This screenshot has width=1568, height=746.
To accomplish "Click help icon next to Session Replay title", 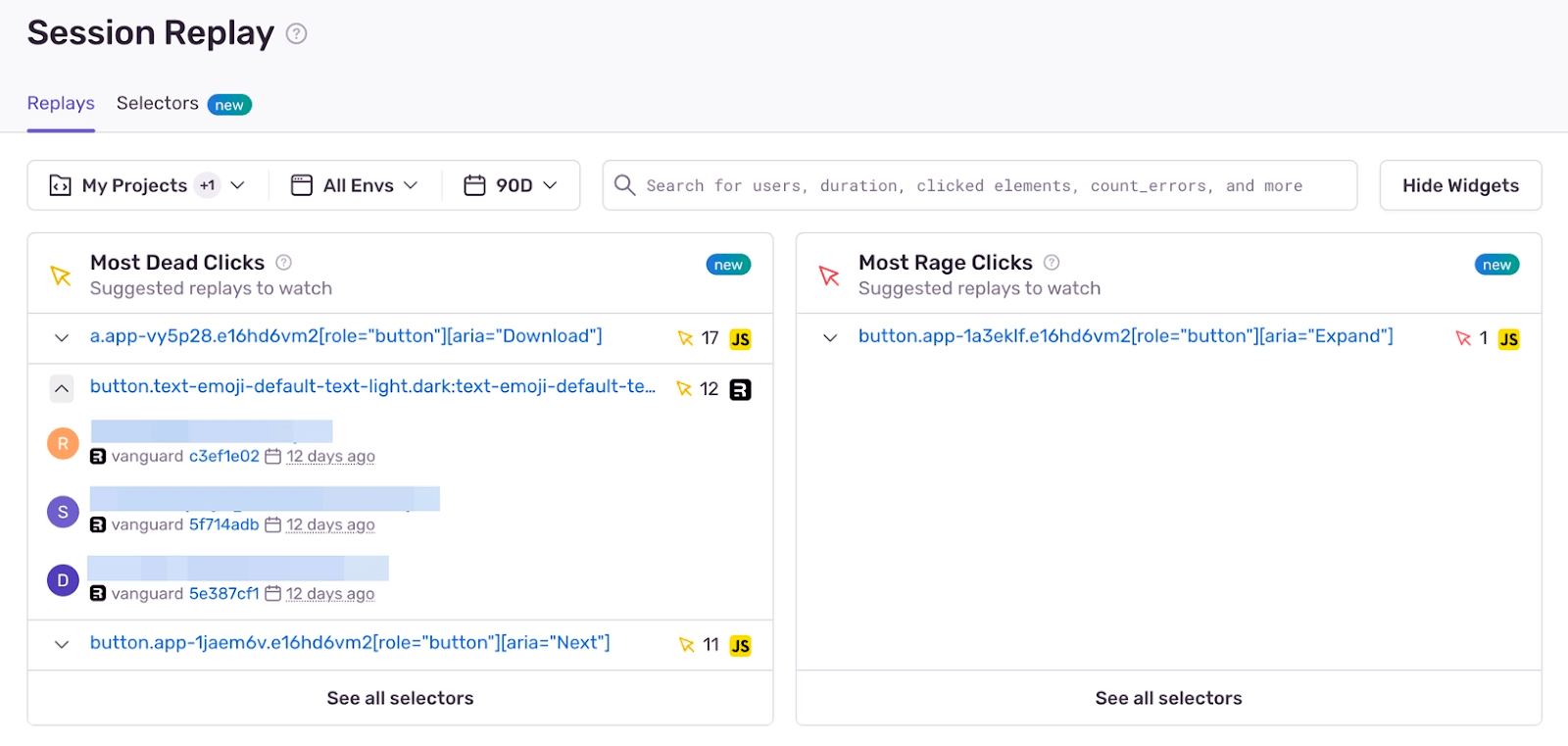I will coord(296,33).
